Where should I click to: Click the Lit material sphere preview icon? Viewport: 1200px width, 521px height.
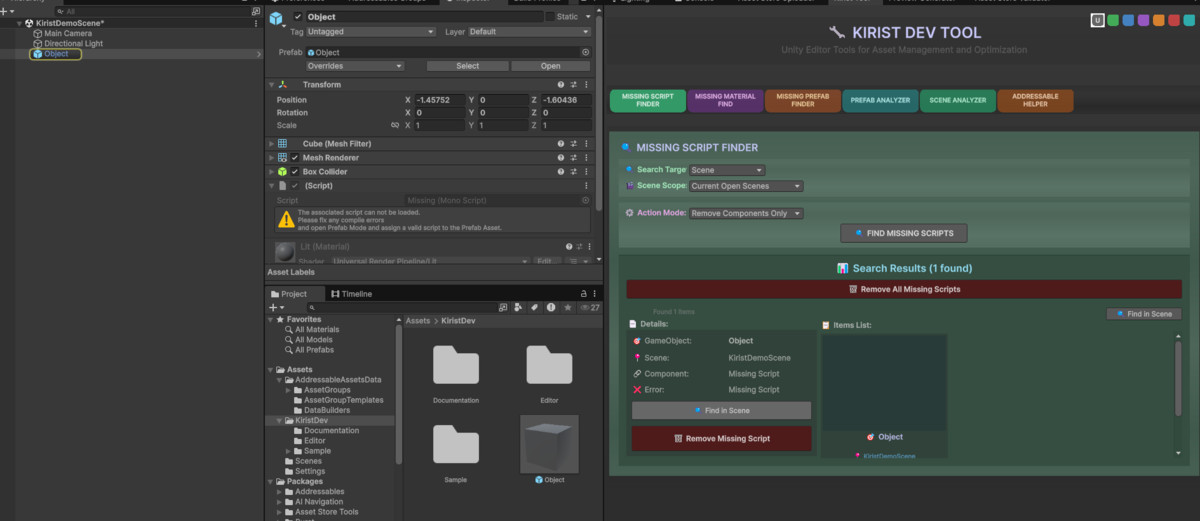(283, 252)
